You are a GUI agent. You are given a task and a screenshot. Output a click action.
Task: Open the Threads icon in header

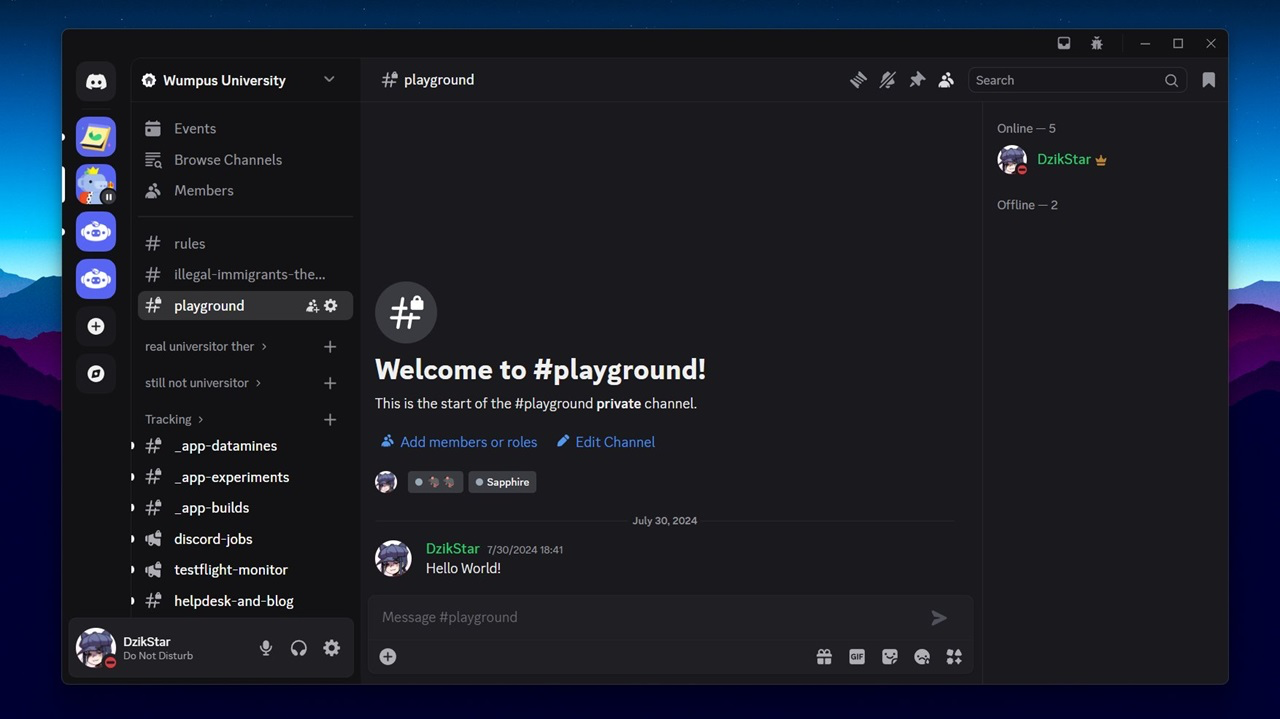[858, 80]
